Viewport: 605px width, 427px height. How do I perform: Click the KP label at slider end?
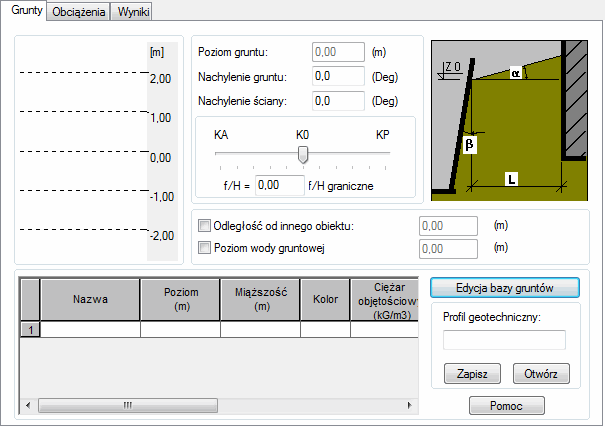[x=382, y=135]
